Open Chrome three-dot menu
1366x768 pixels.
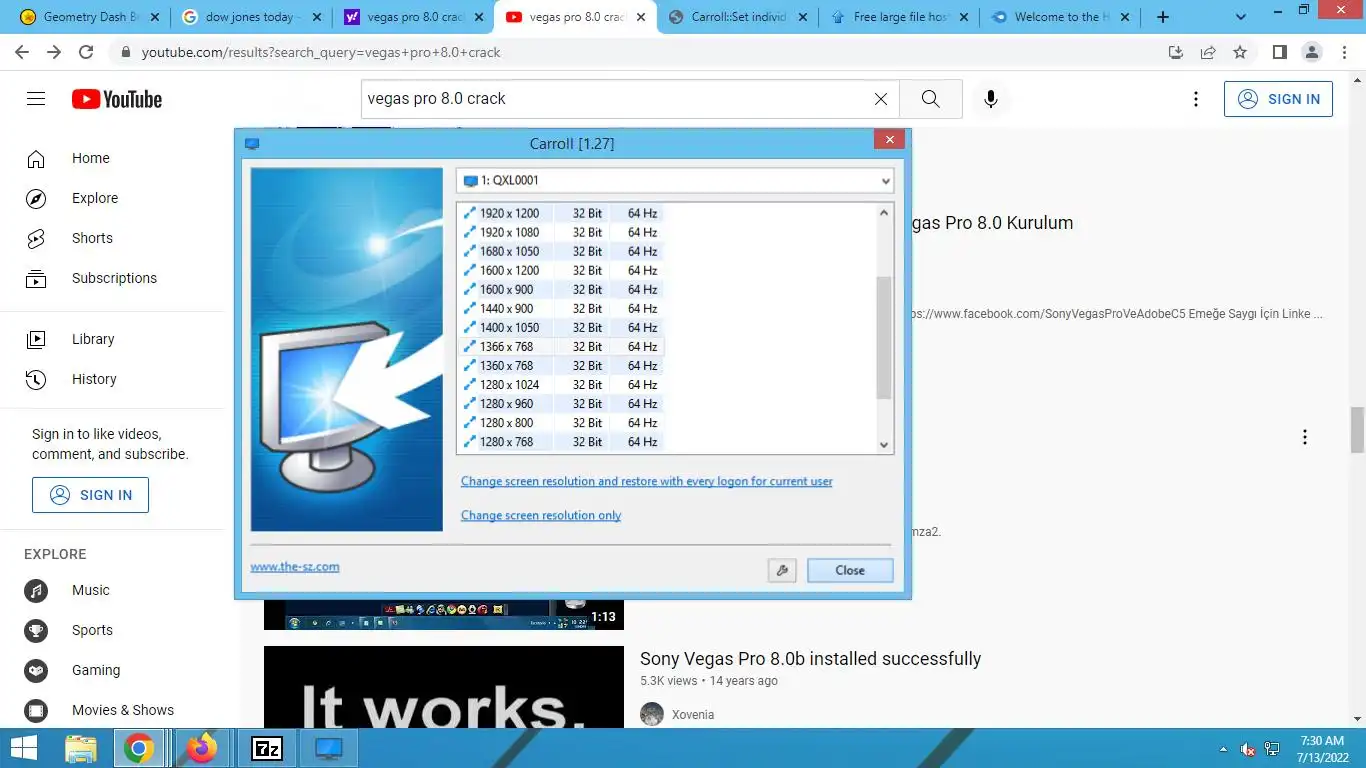point(1344,52)
